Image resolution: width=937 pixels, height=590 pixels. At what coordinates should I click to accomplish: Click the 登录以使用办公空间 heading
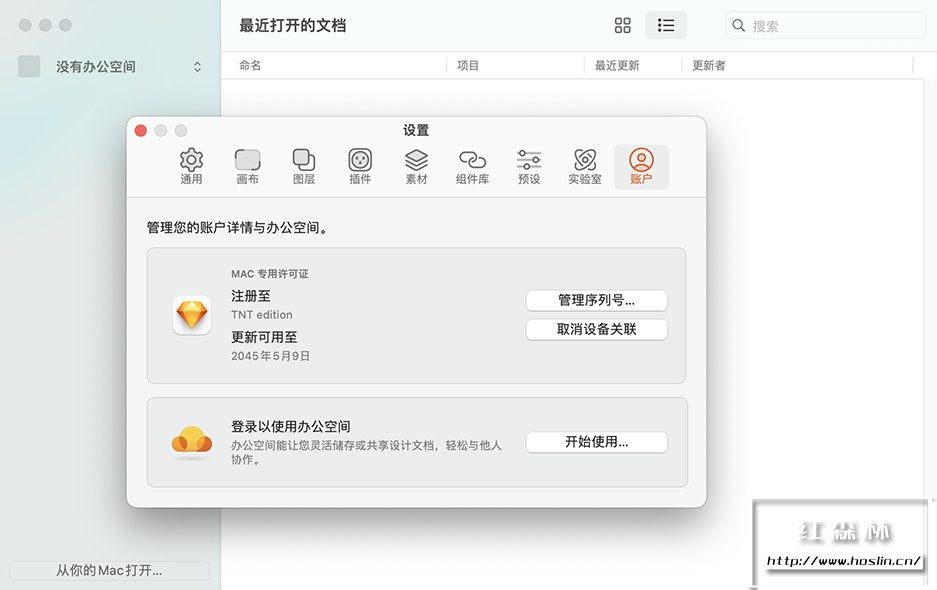(x=290, y=426)
